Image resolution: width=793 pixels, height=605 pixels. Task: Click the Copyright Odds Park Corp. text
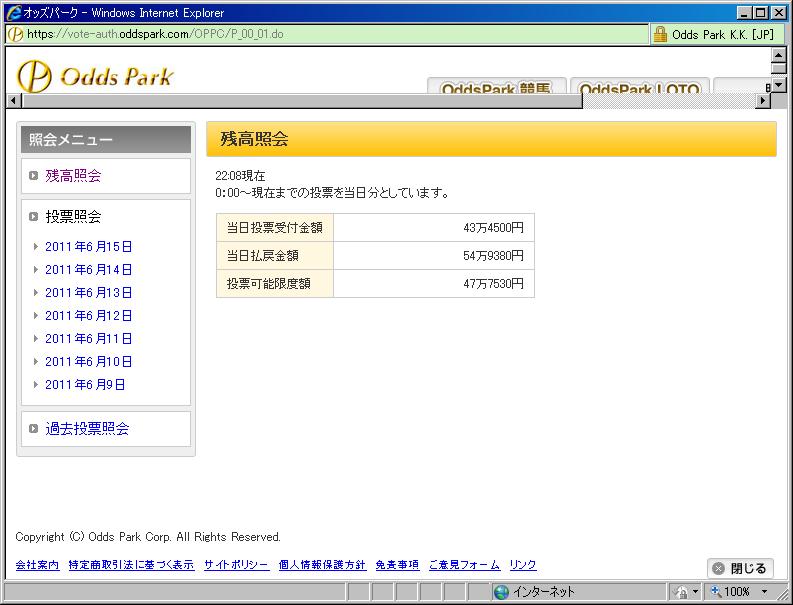[x=148, y=537]
